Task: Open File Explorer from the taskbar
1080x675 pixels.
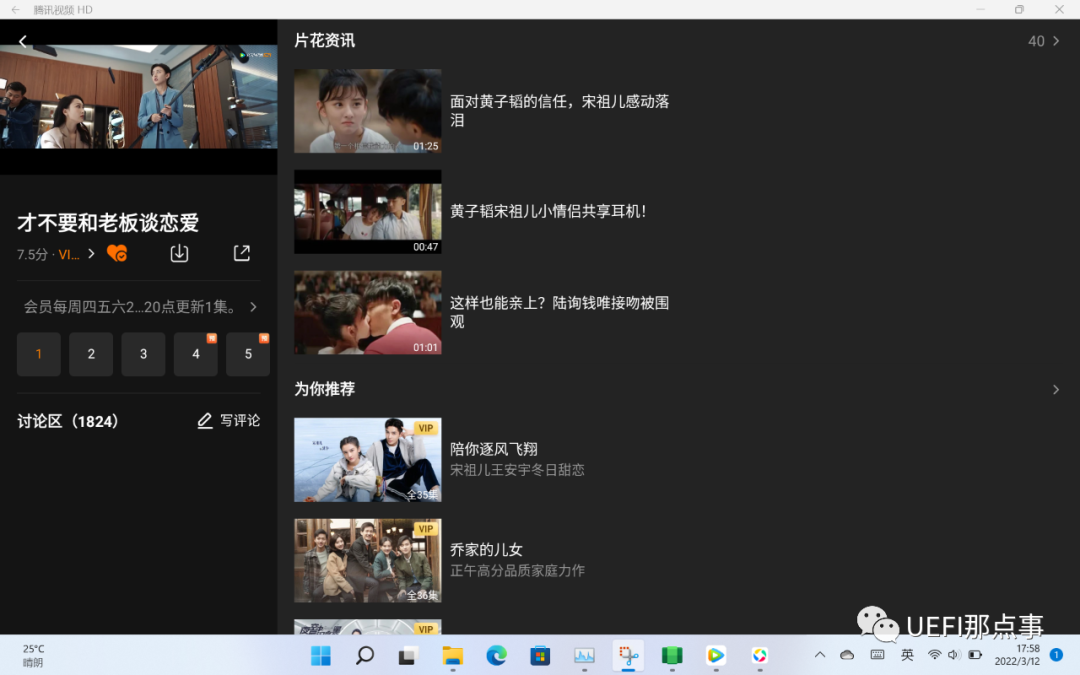Action: pos(453,656)
